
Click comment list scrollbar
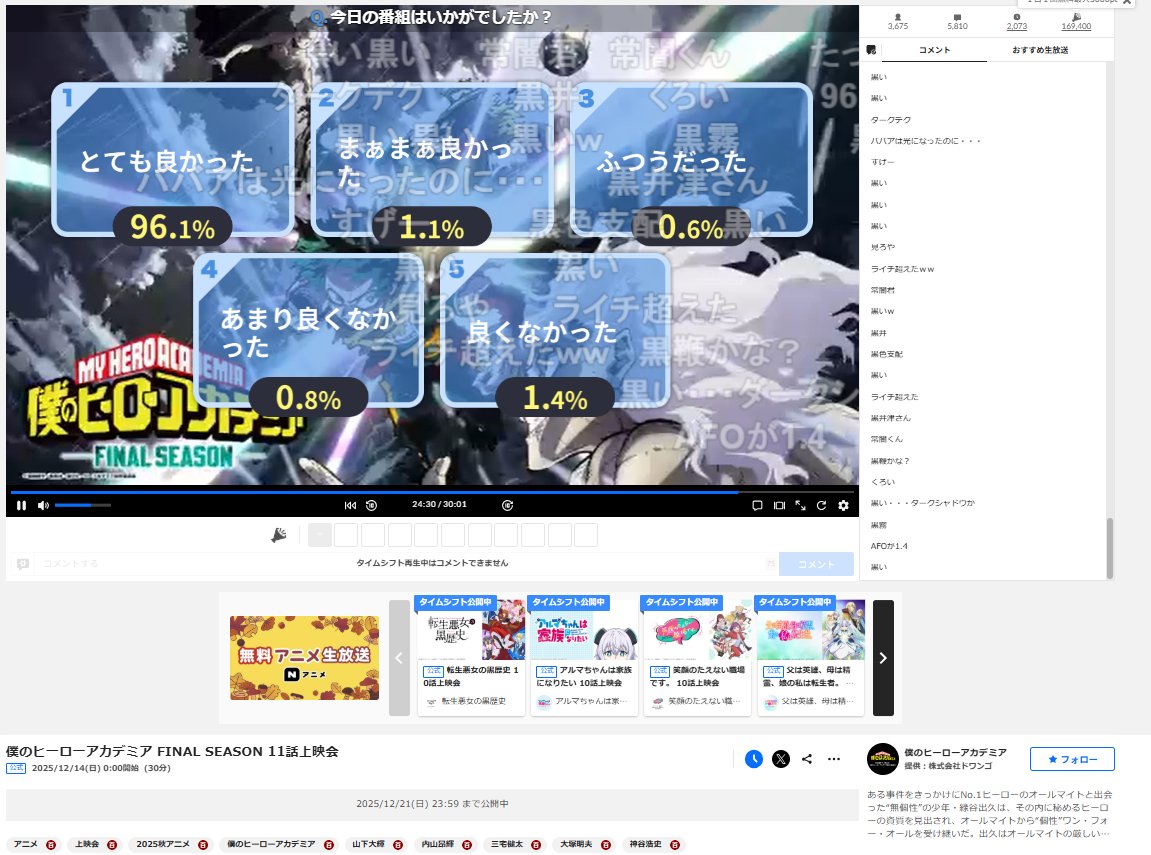[x=1110, y=548]
